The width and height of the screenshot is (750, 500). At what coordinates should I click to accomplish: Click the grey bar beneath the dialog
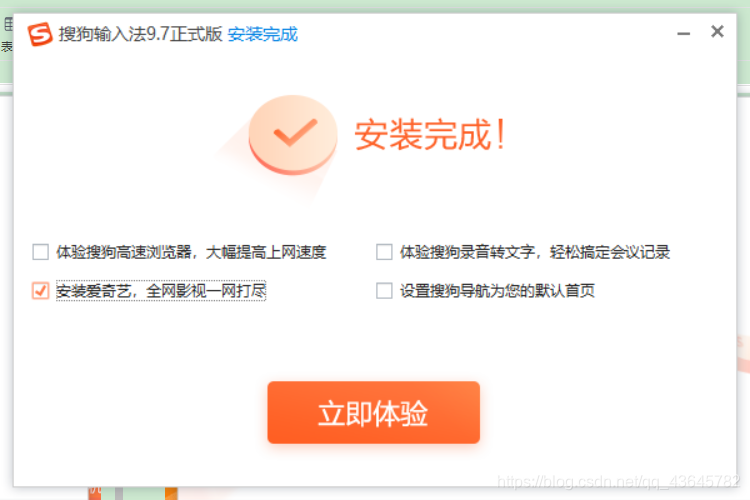tap(119, 493)
